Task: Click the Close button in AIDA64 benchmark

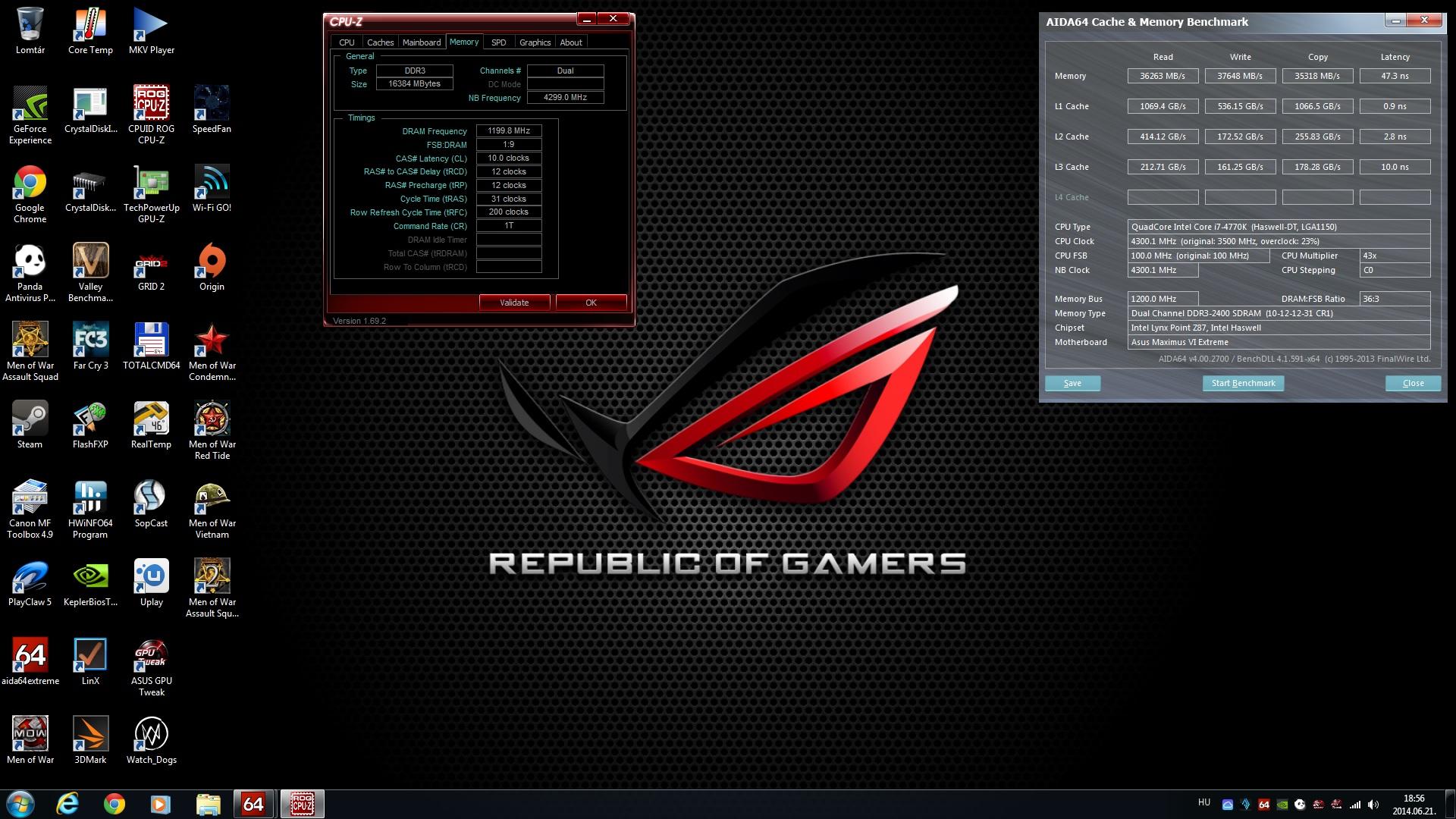Action: 1413,383
